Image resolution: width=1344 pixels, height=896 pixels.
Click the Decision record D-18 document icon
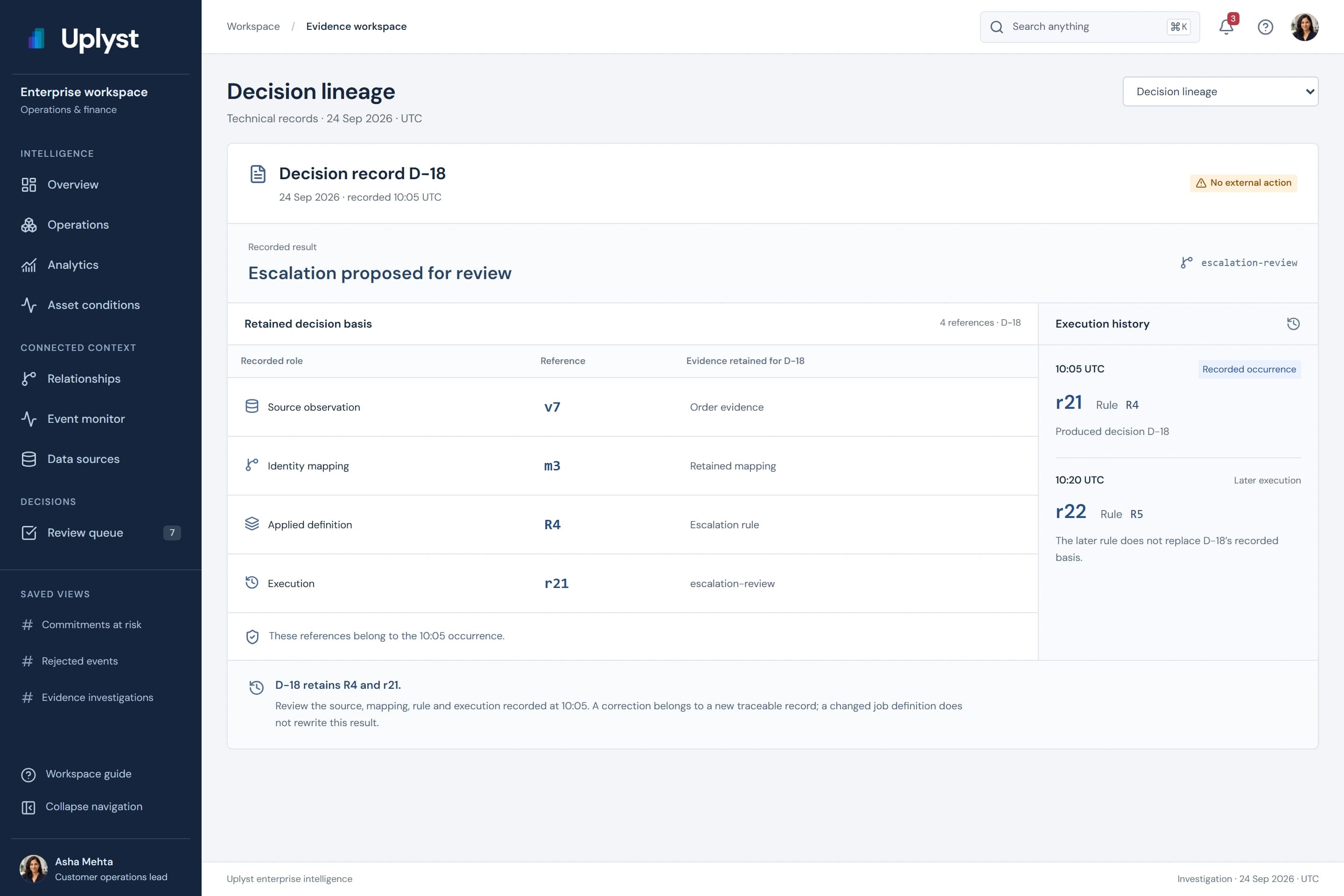258,174
